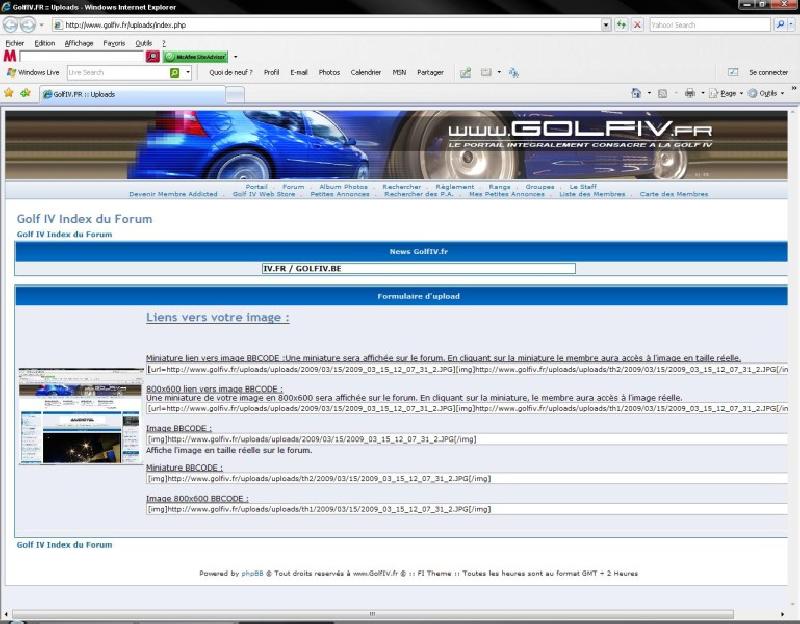Click Quoi de neuf ? toolbar link
This screenshot has width=800, height=624.
(231, 72)
